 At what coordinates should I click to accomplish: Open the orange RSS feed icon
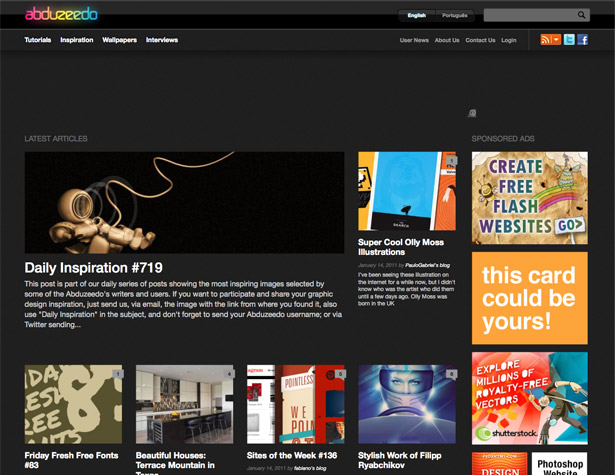[546, 40]
